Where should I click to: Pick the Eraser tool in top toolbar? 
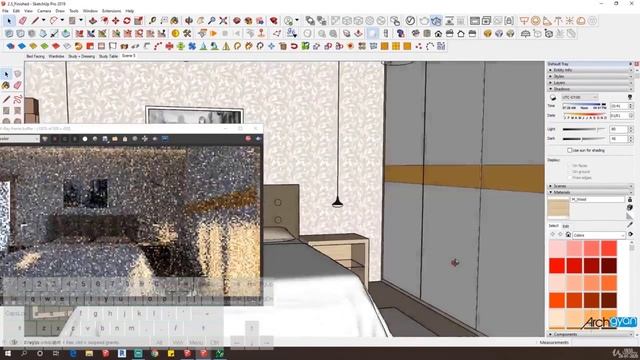coord(22,21)
